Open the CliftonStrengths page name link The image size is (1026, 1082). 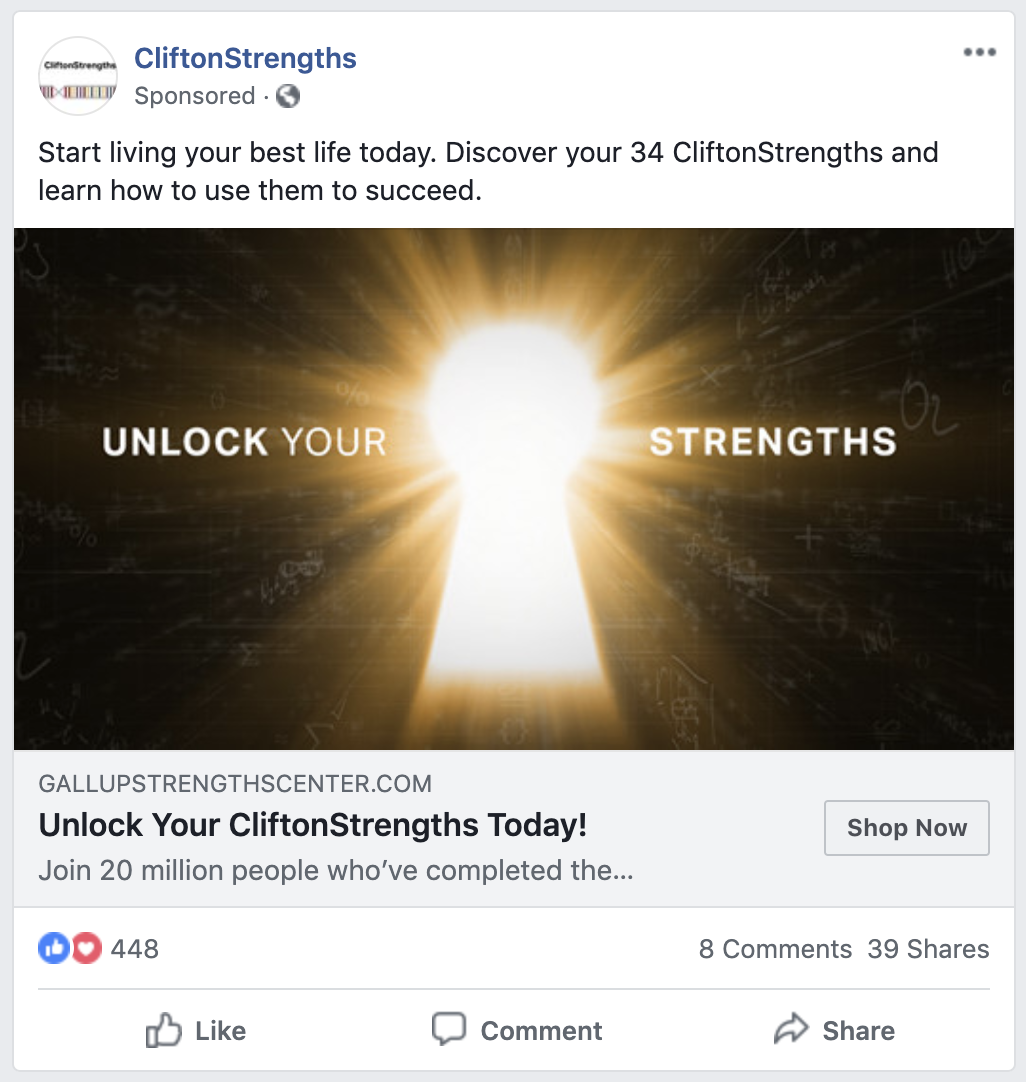pyautogui.click(x=245, y=59)
